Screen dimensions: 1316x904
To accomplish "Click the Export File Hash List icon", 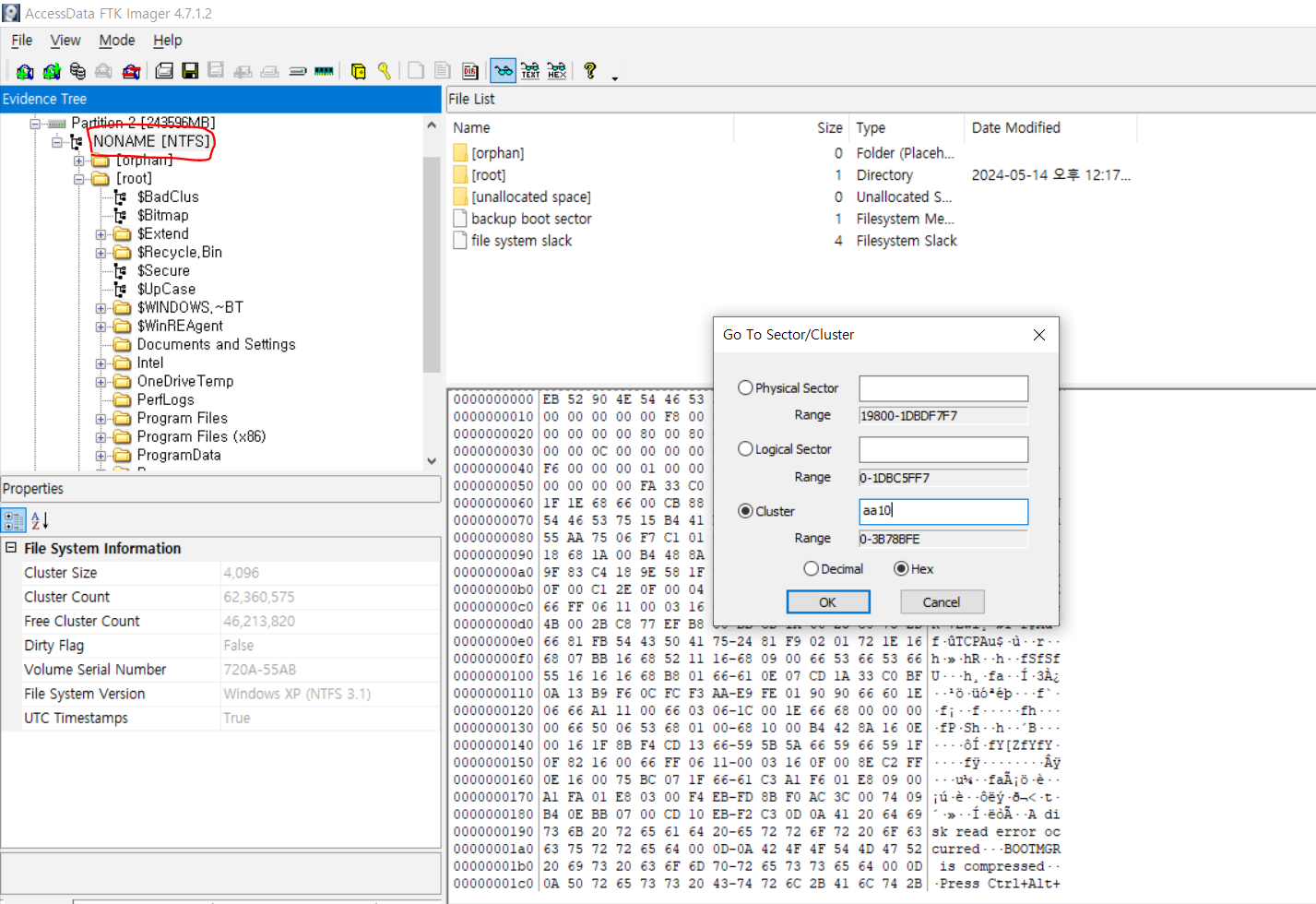I will pos(444,71).
